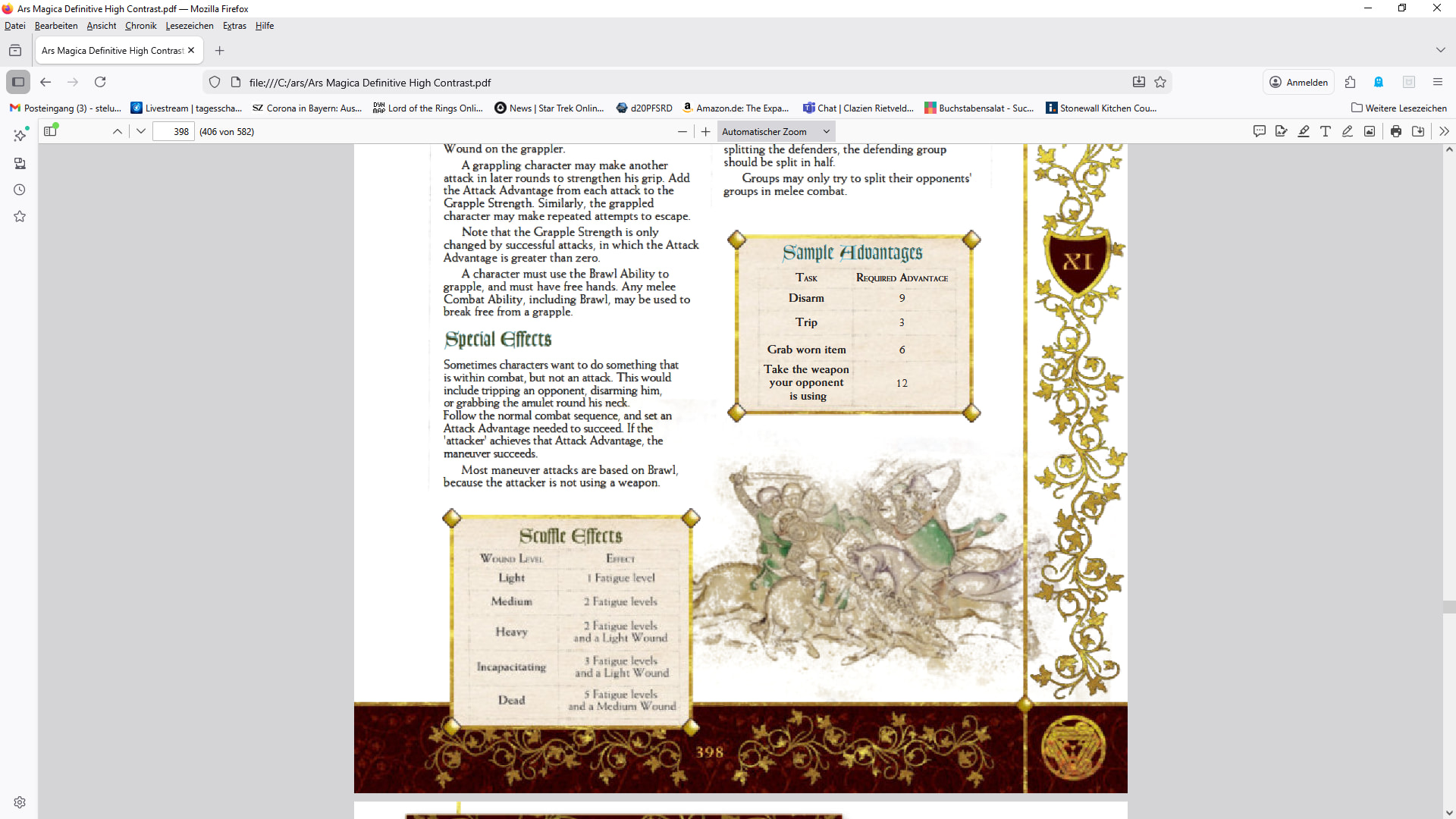Viewport: 1456px width, 819px height.
Task: Print the PDF document
Action: pos(1396,131)
